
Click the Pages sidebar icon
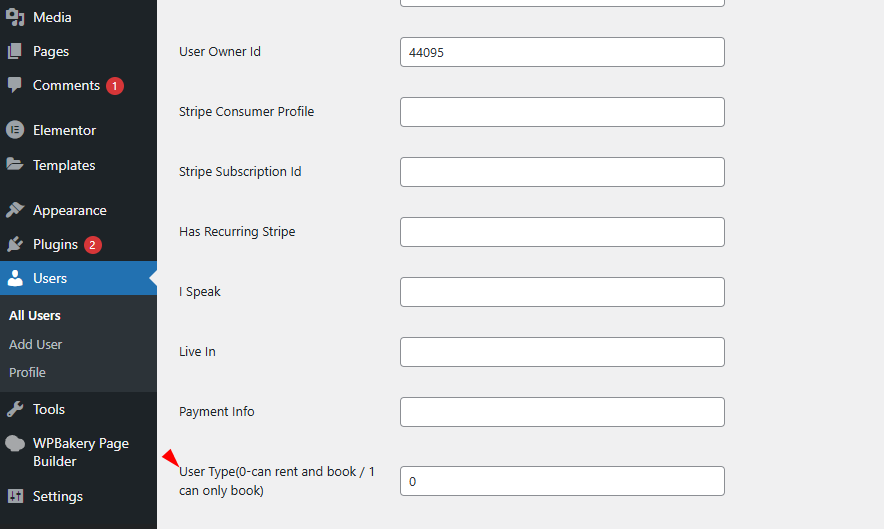(x=15, y=51)
